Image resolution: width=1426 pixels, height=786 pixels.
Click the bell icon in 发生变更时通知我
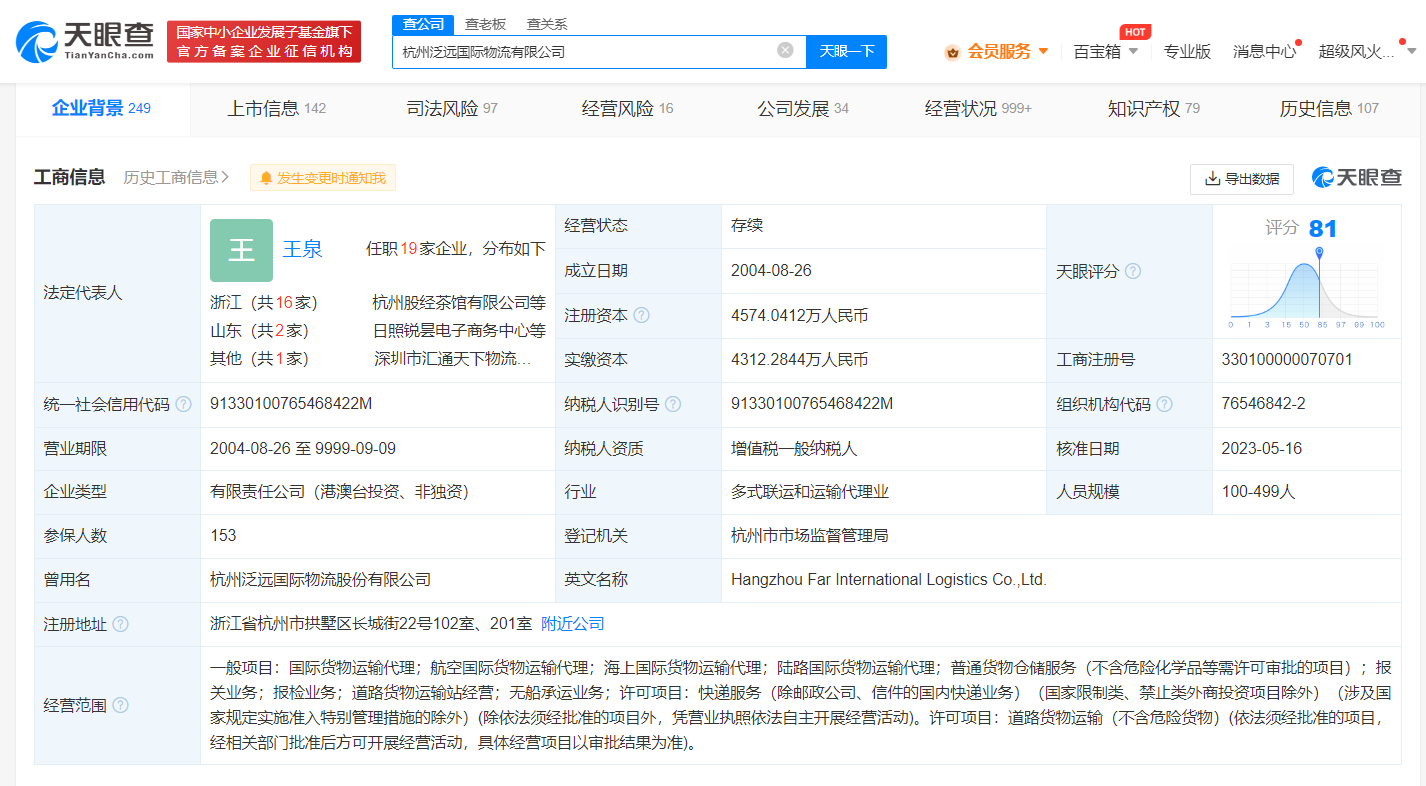[266, 178]
